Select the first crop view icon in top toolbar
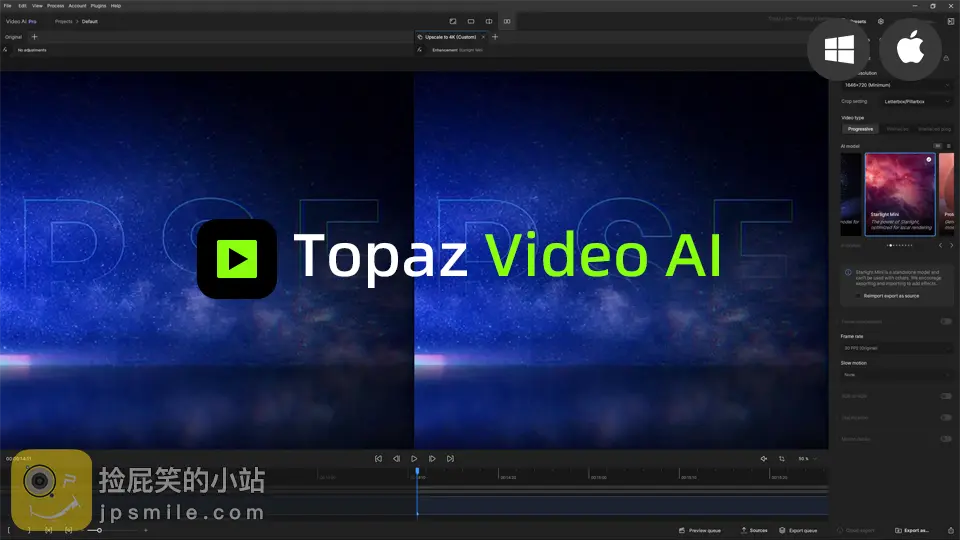This screenshot has height=540, width=960. tap(453, 21)
